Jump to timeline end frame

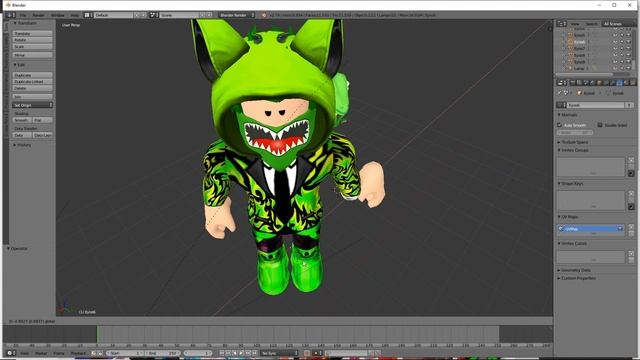coord(254,353)
